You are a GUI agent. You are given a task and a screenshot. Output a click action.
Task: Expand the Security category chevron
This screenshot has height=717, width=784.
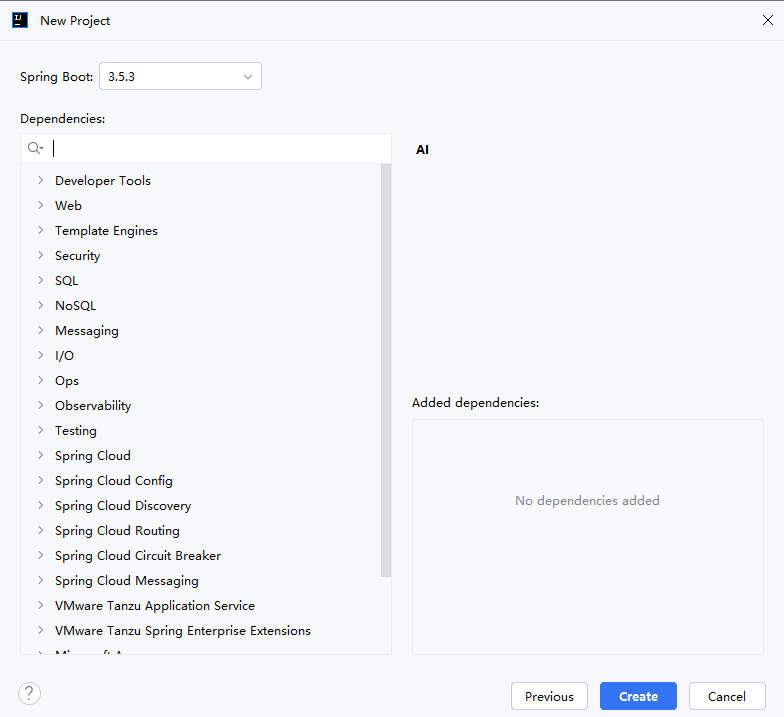coord(40,255)
